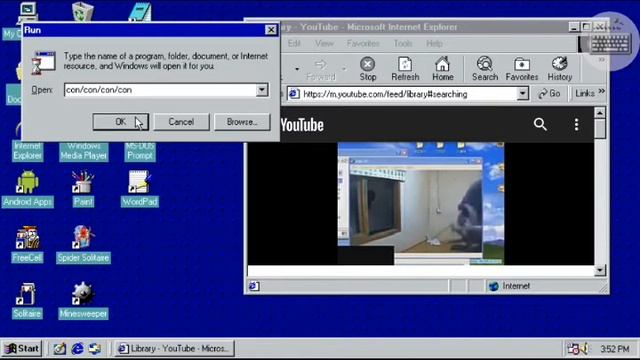Cancel the Run dialog
Viewport: 640px width, 360px height.
click(x=181, y=122)
